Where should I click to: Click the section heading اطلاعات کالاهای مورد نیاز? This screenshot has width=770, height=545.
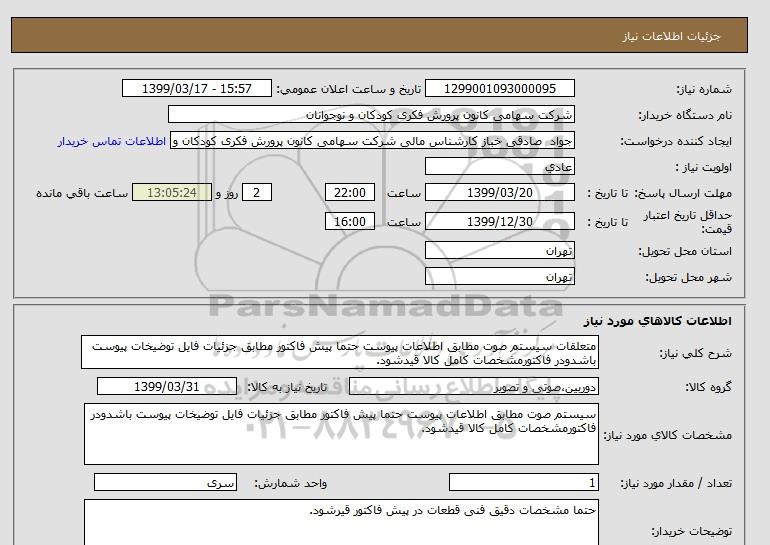point(658,321)
